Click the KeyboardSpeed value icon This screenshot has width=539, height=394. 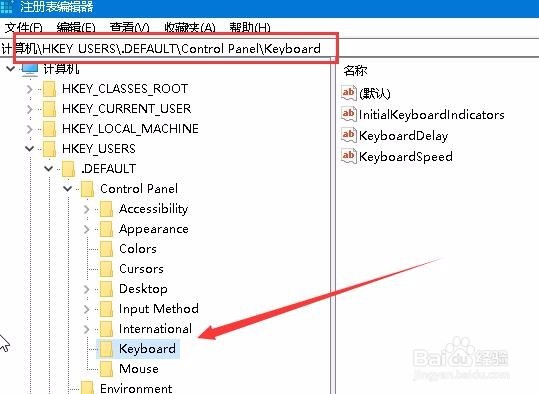[x=349, y=156]
